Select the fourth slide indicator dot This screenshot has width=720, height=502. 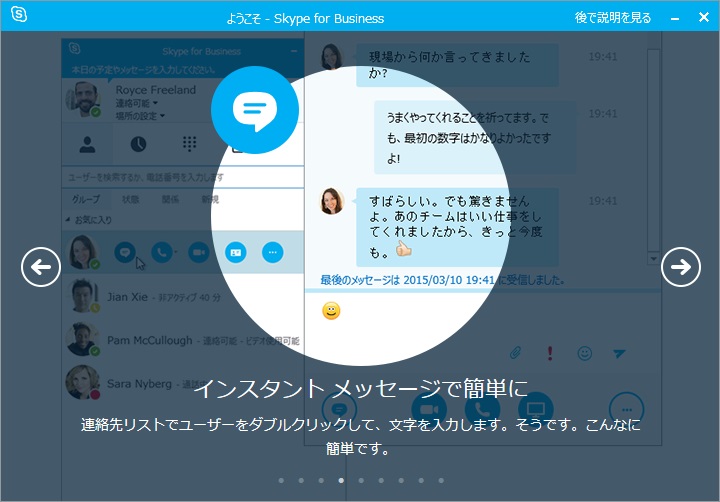pyautogui.click(x=341, y=480)
